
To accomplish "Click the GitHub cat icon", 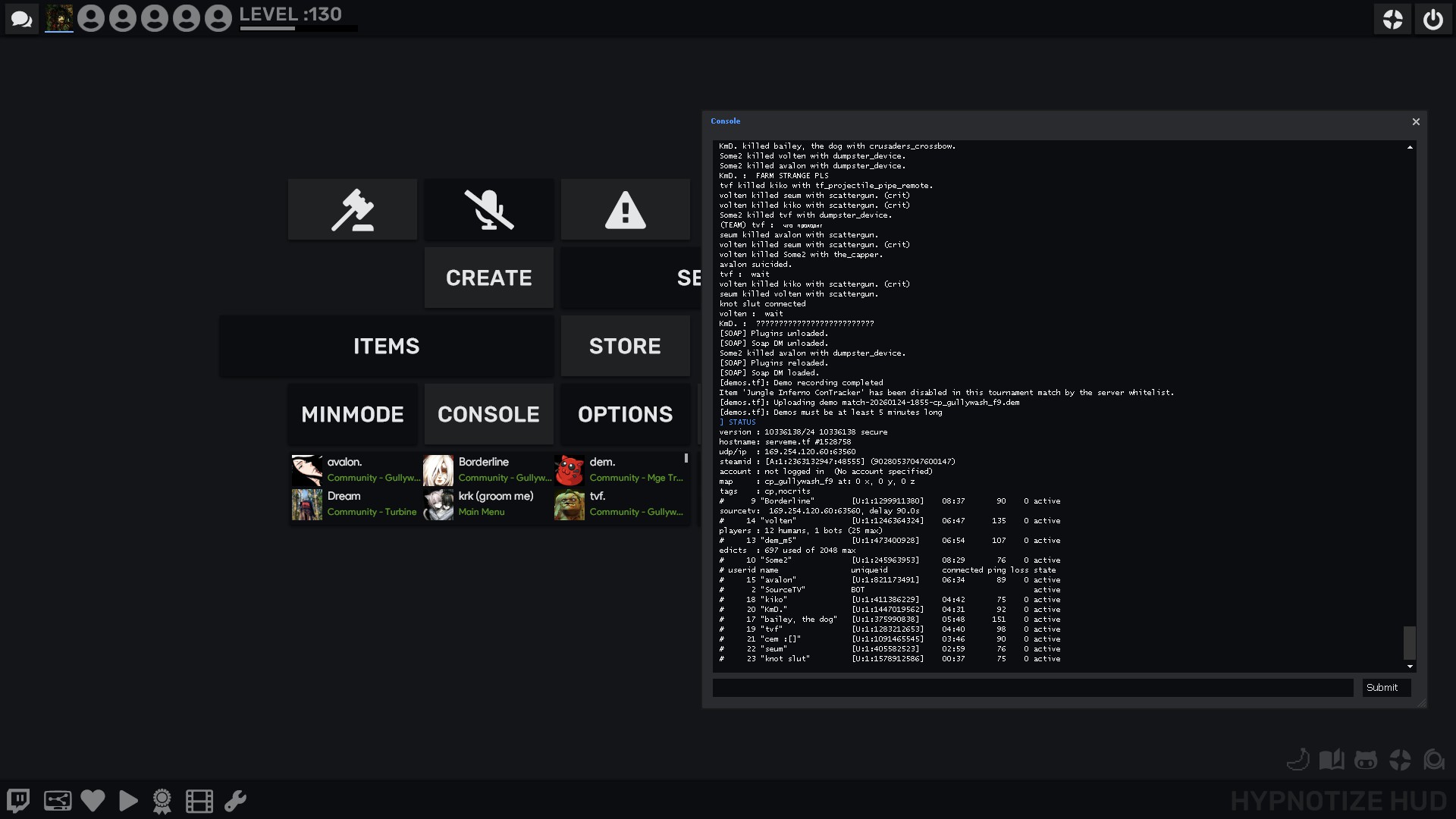I will point(1365,760).
